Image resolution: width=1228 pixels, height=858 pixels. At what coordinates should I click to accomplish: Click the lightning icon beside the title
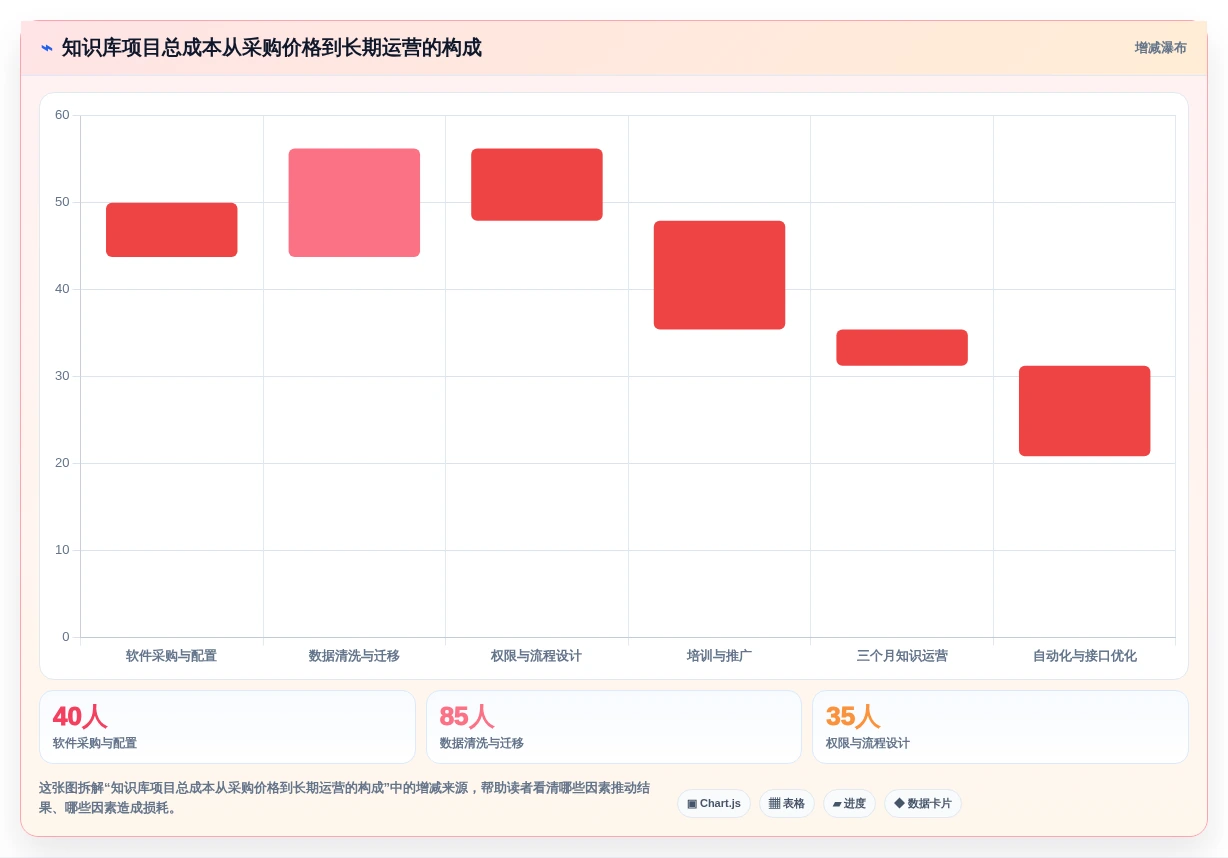click(47, 47)
